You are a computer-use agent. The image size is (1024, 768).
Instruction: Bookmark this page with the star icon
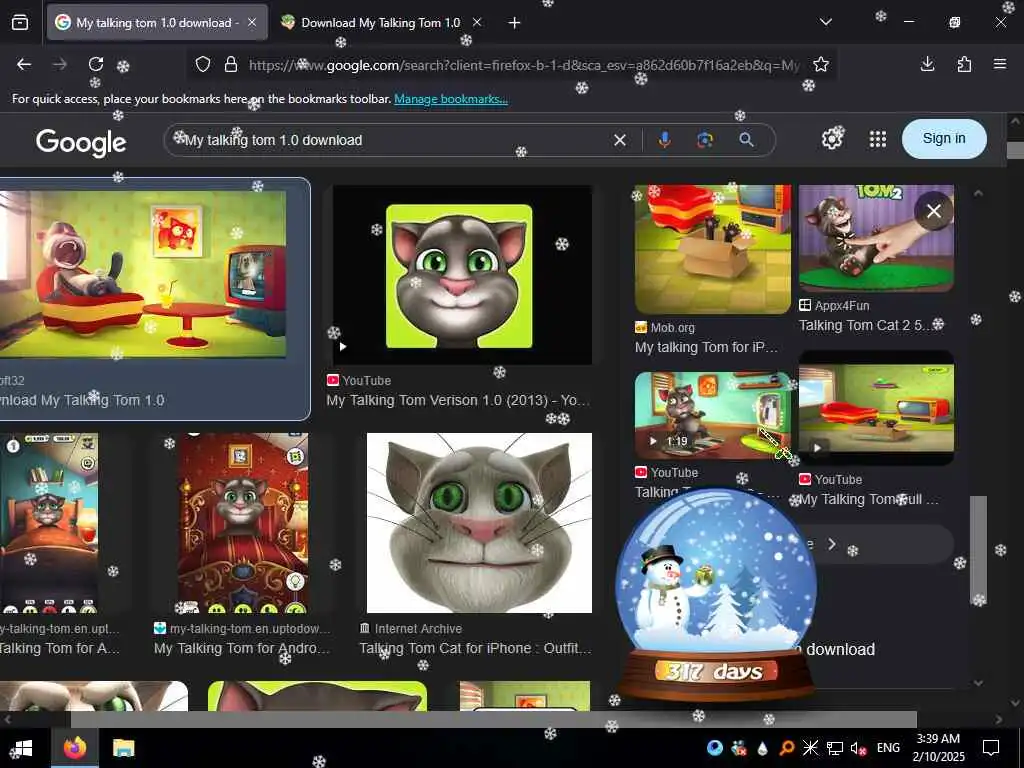coord(821,64)
